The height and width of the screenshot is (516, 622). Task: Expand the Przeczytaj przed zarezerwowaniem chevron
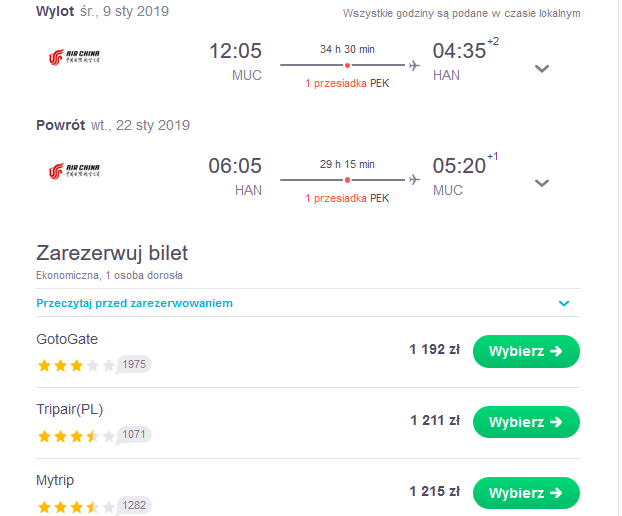coord(564,303)
